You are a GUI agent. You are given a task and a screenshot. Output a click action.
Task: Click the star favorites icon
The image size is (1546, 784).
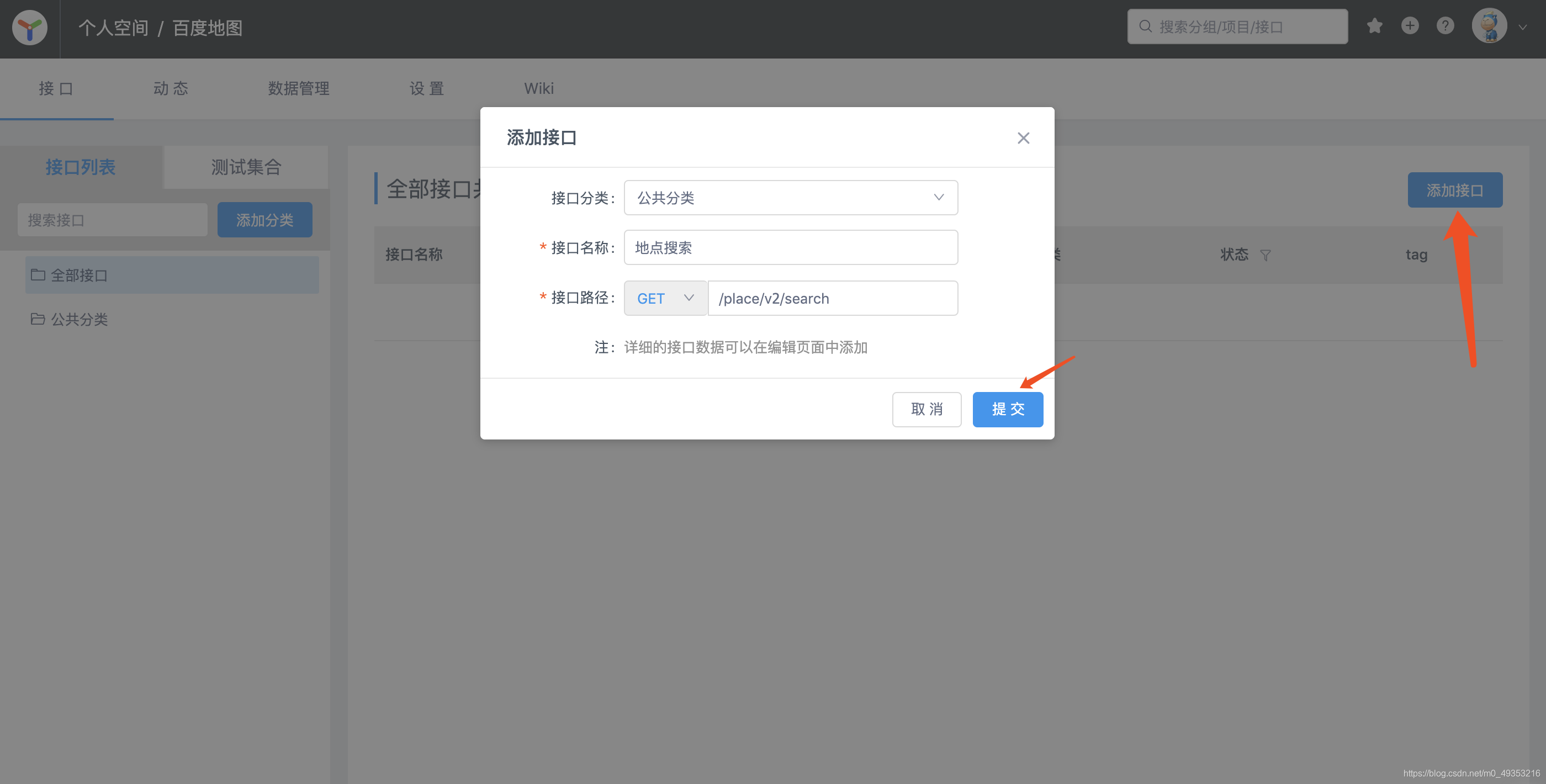click(x=1374, y=26)
